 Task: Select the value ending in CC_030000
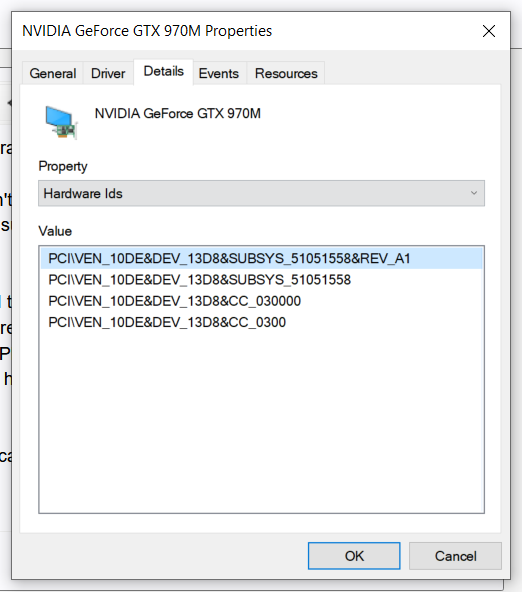261,301
